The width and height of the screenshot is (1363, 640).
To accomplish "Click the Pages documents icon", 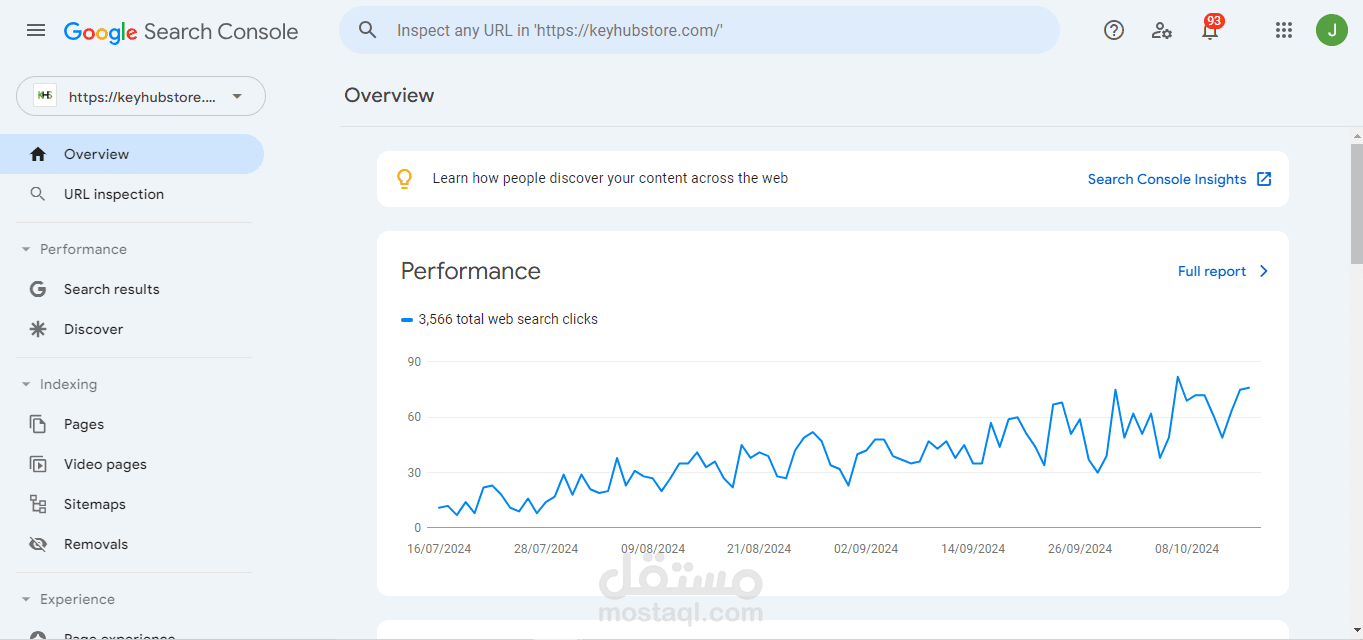I will (x=38, y=424).
